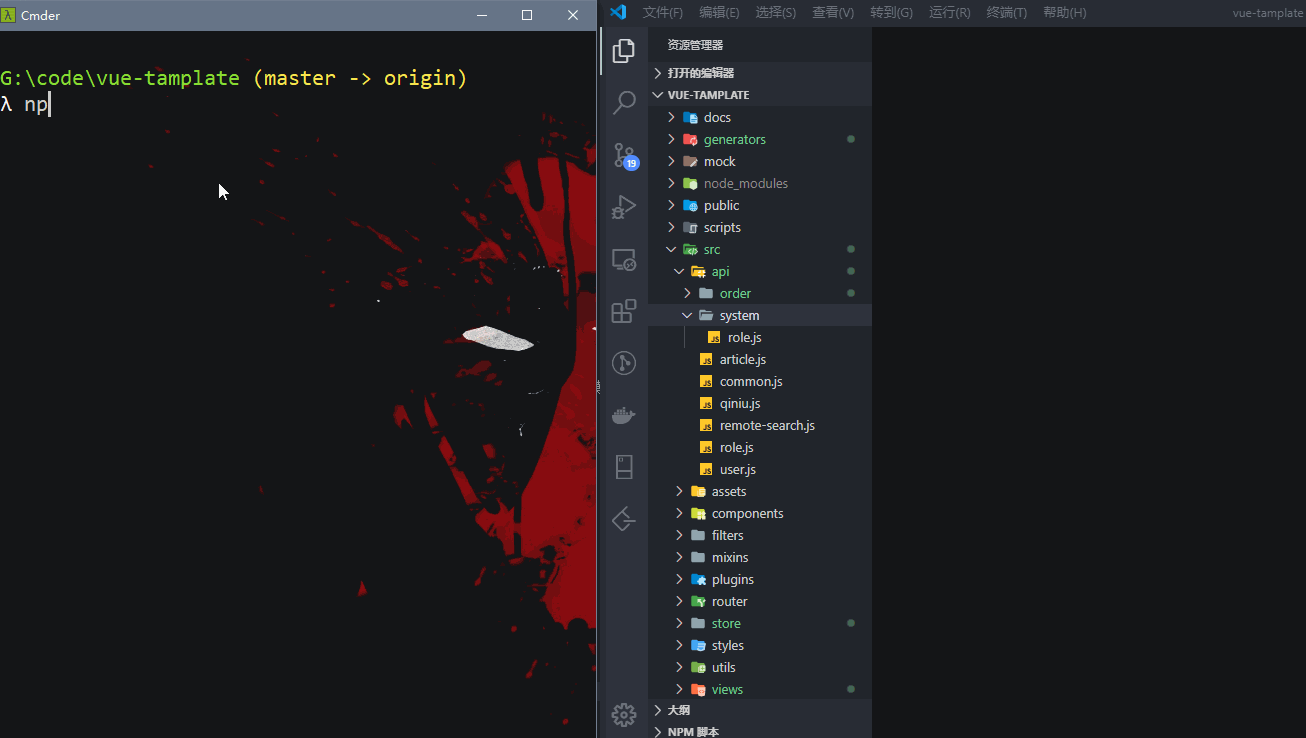Screen dimensions: 1306x738
Task: Click the cabinet-shaped activity bar icon
Action: 624,467
